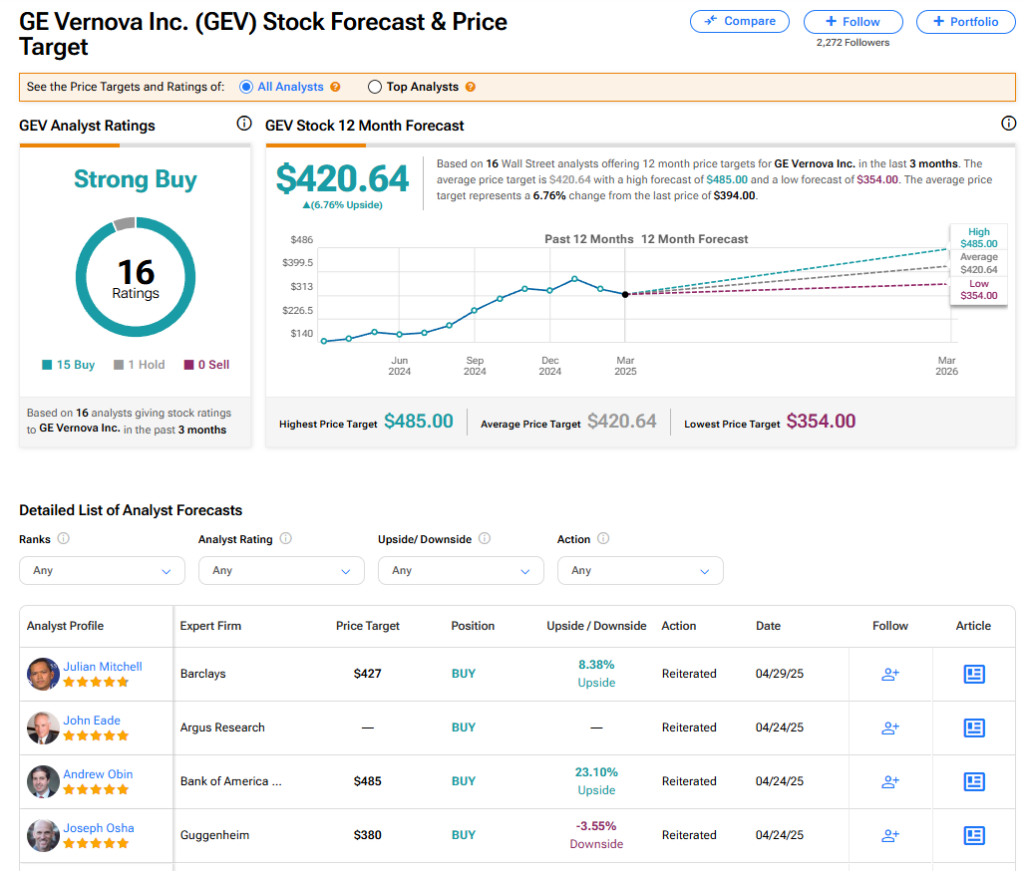The height and width of the screenshot is (871, 1024).
Task: Click the 04/29/25 date cell
Action: tap(780, 674)
